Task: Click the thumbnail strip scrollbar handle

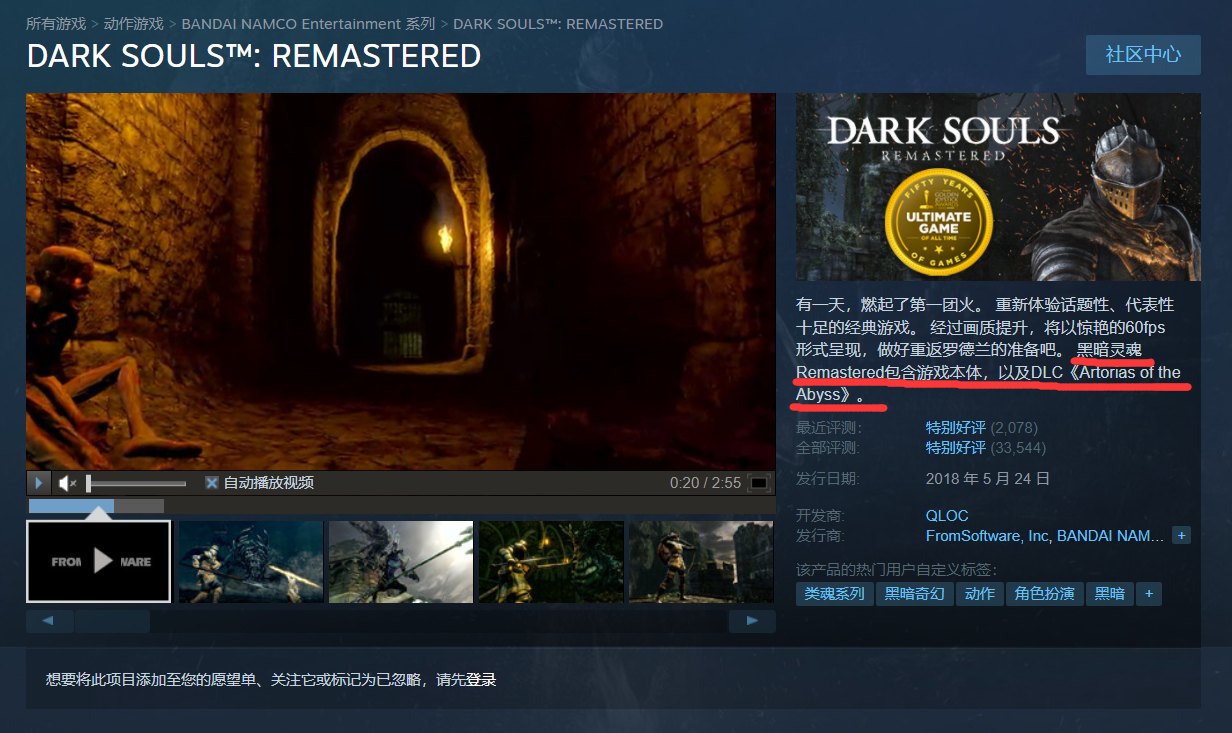Action: point(112,622)
